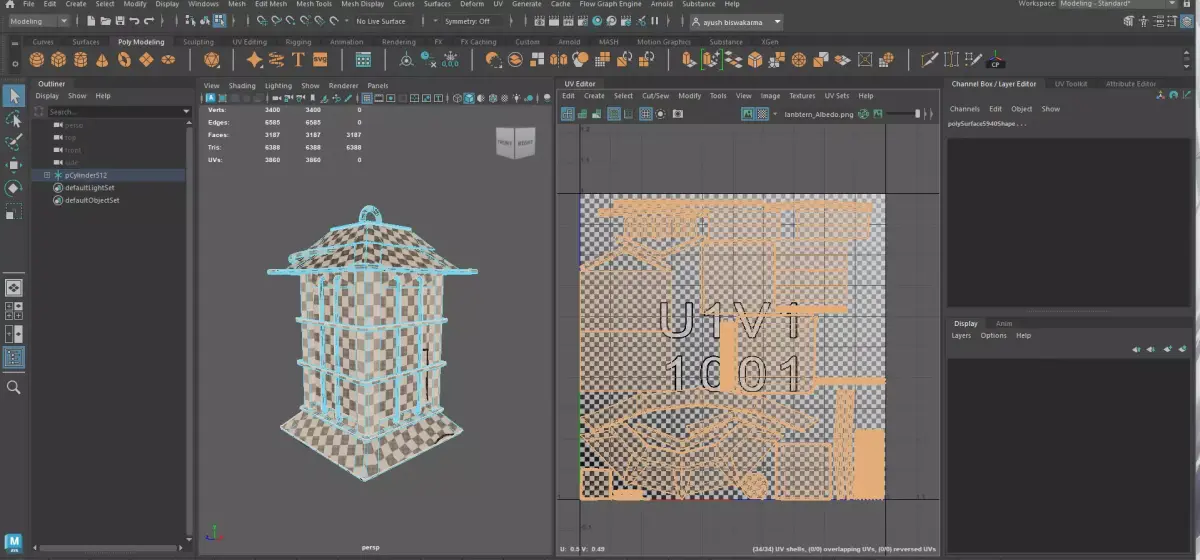Switch to the Anim layer tab
Viewport: 1200px width, 560px height.
[1003, 323]
